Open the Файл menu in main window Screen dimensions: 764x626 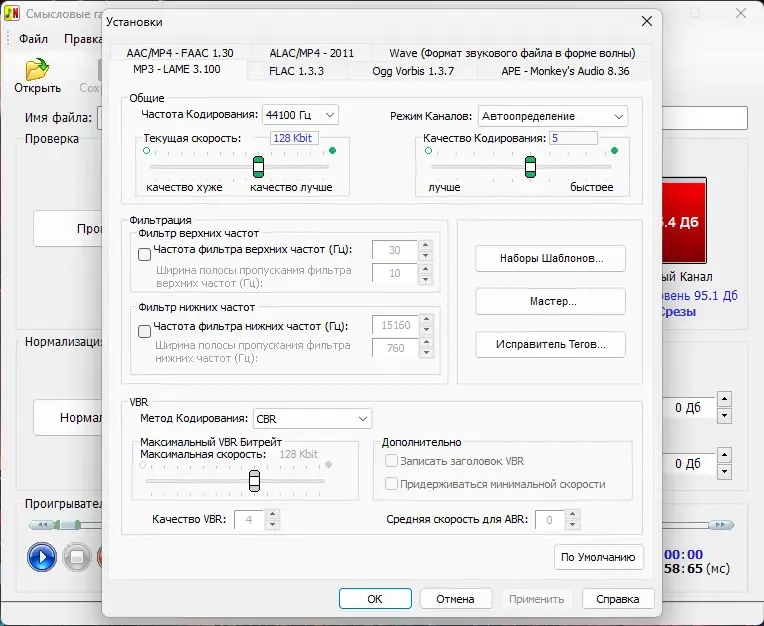[x=33, y=39]
